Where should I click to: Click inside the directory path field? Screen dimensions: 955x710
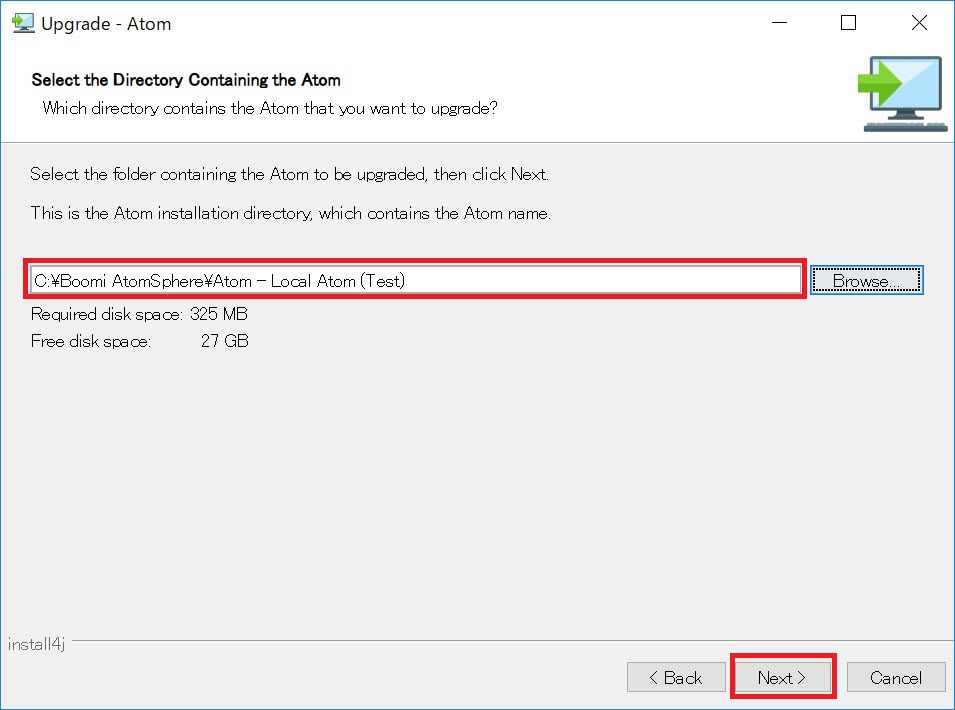pyautogui.click(x=415, y=280)
